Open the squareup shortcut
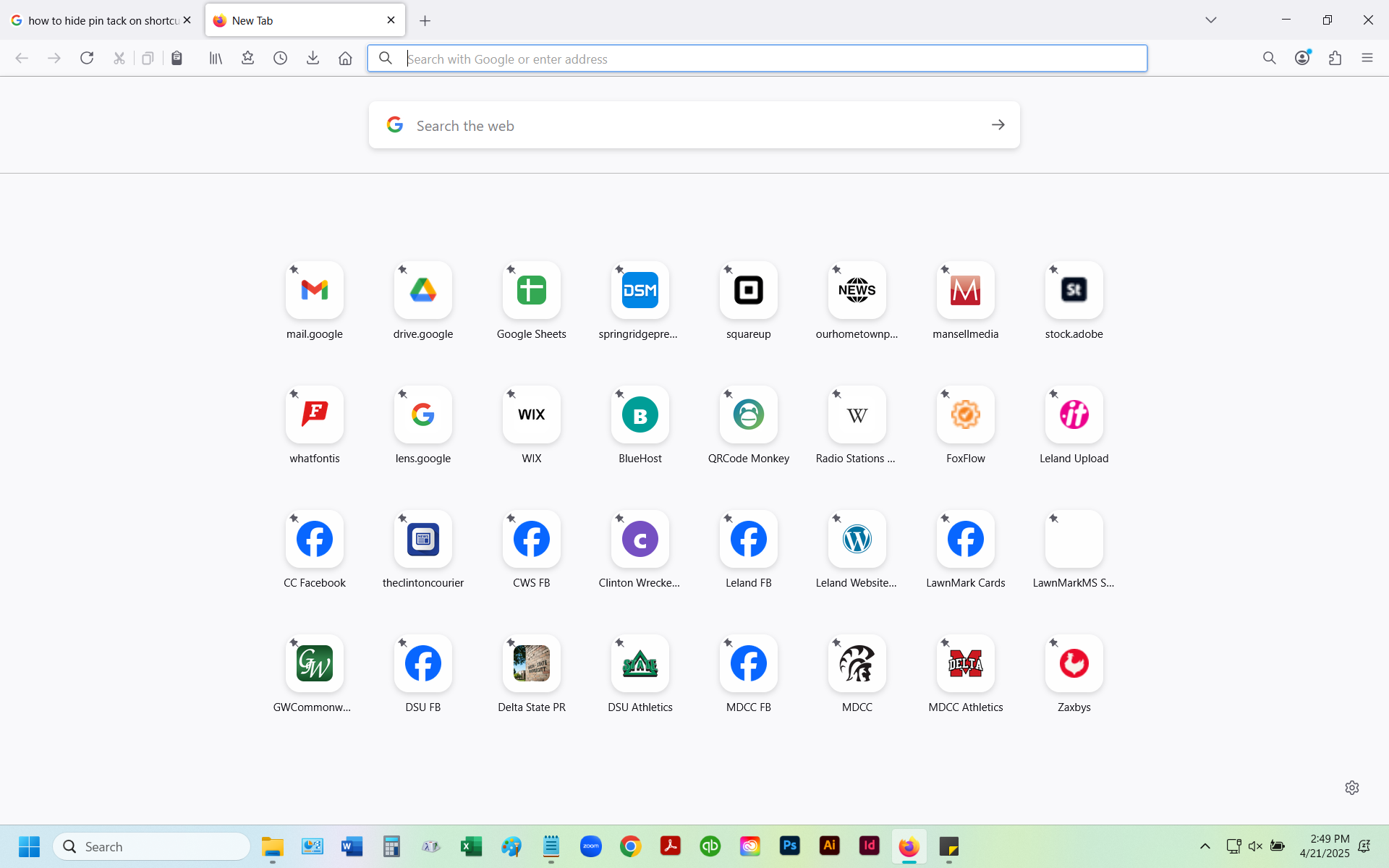 [749, 290]
